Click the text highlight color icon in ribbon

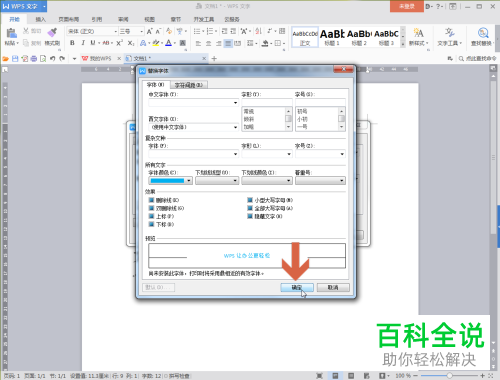tap(155, 43)
